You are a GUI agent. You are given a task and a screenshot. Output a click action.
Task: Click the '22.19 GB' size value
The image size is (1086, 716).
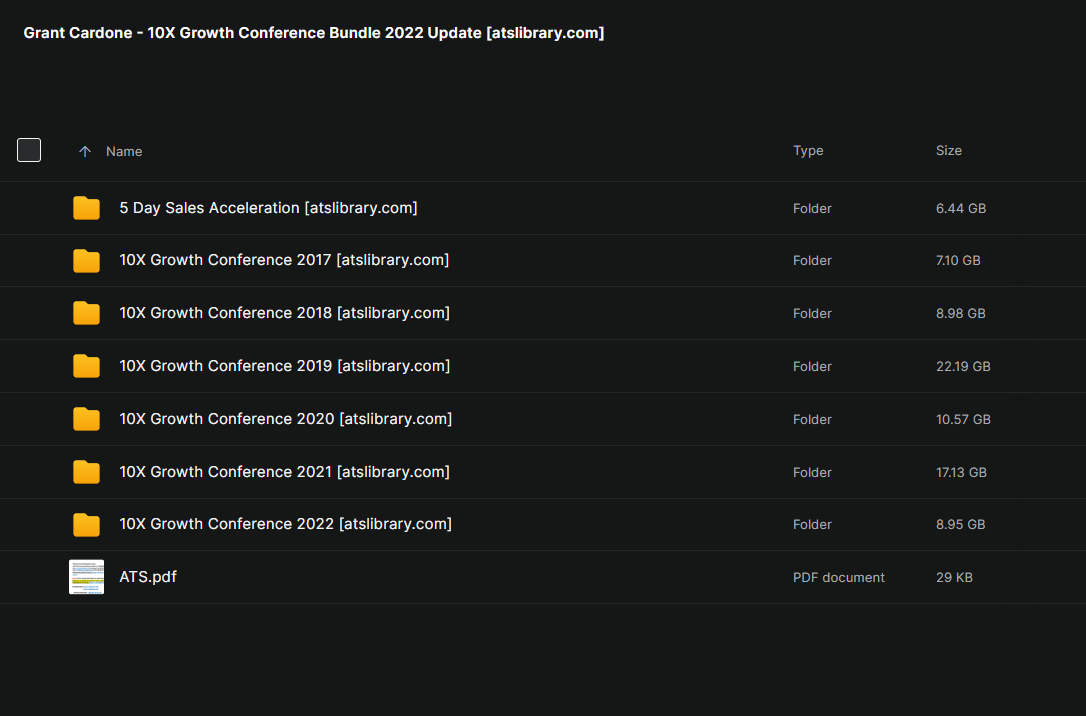(x=963, y=366)
